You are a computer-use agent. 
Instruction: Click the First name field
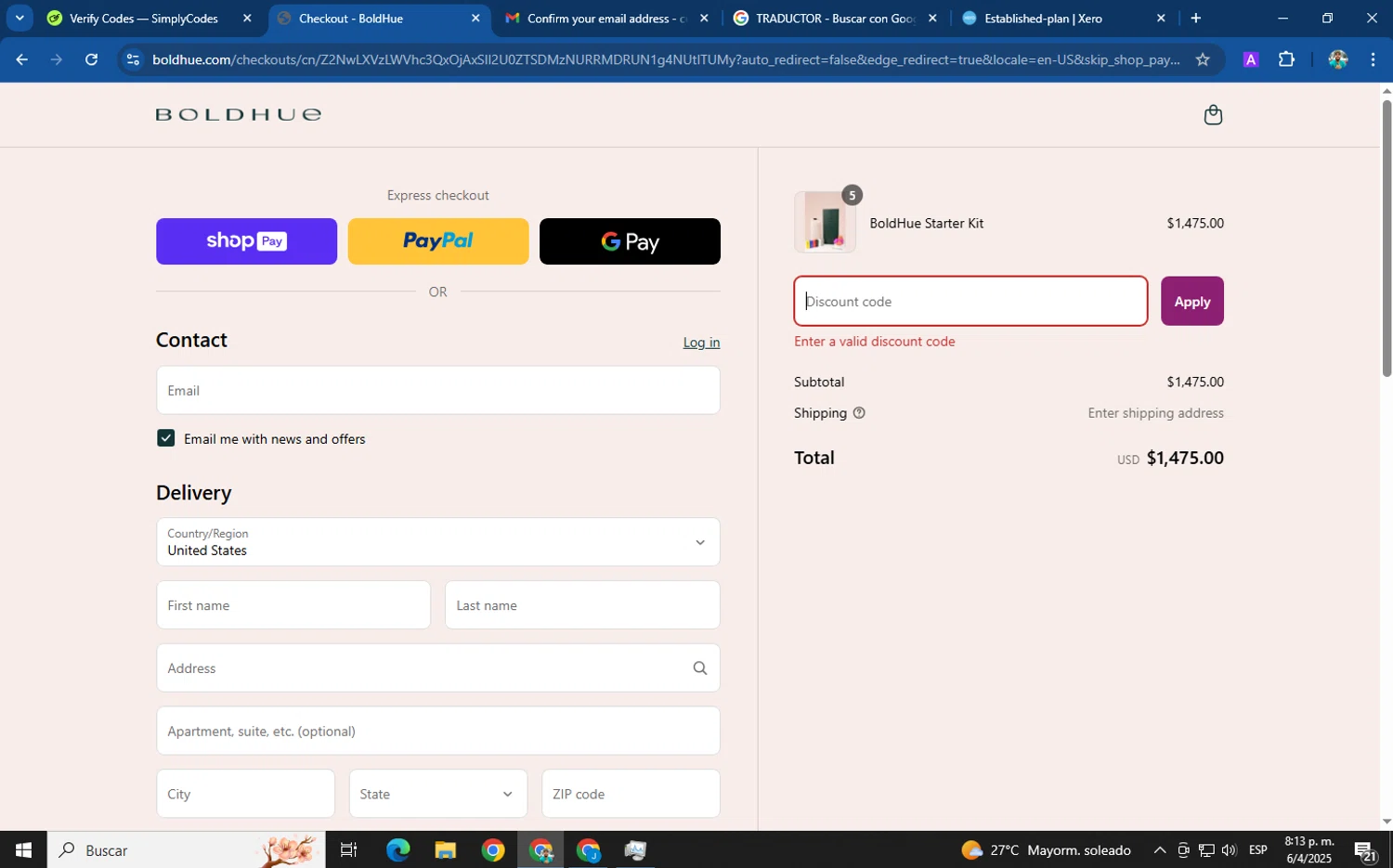coord(293,605)
